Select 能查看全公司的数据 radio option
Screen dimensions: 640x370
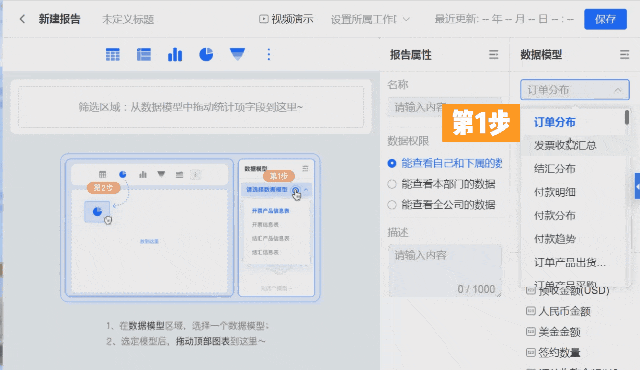pyautogui.click(x=441, y=204)
